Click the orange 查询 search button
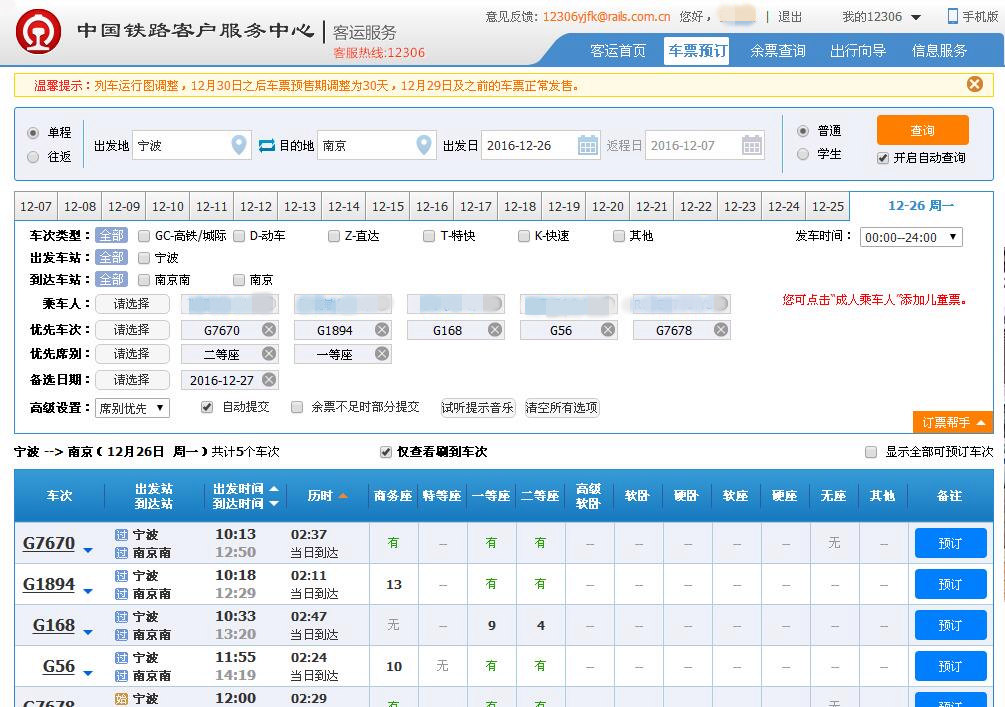1005x707 pixels. click(922, 130)
